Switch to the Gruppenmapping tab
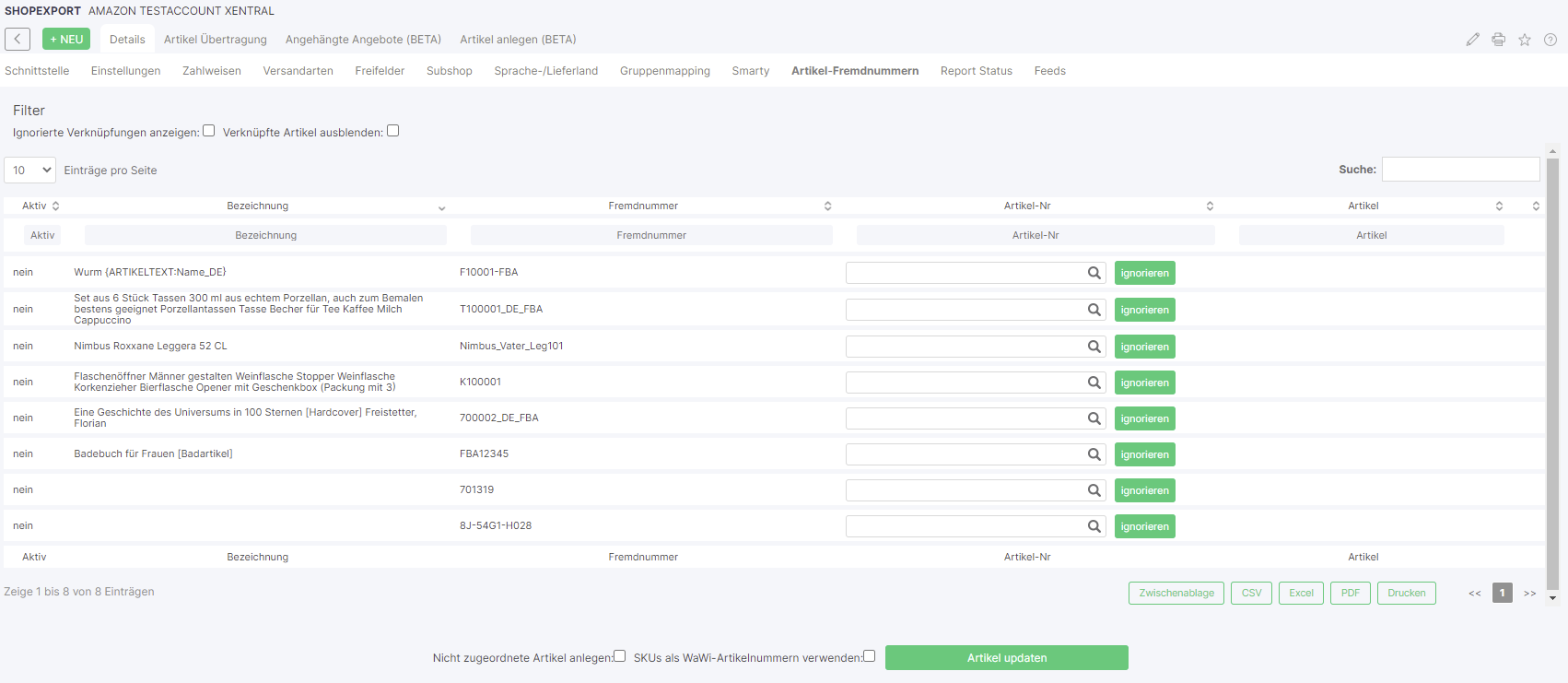This screenshot has height=683, width=1568. coord(664,71)
